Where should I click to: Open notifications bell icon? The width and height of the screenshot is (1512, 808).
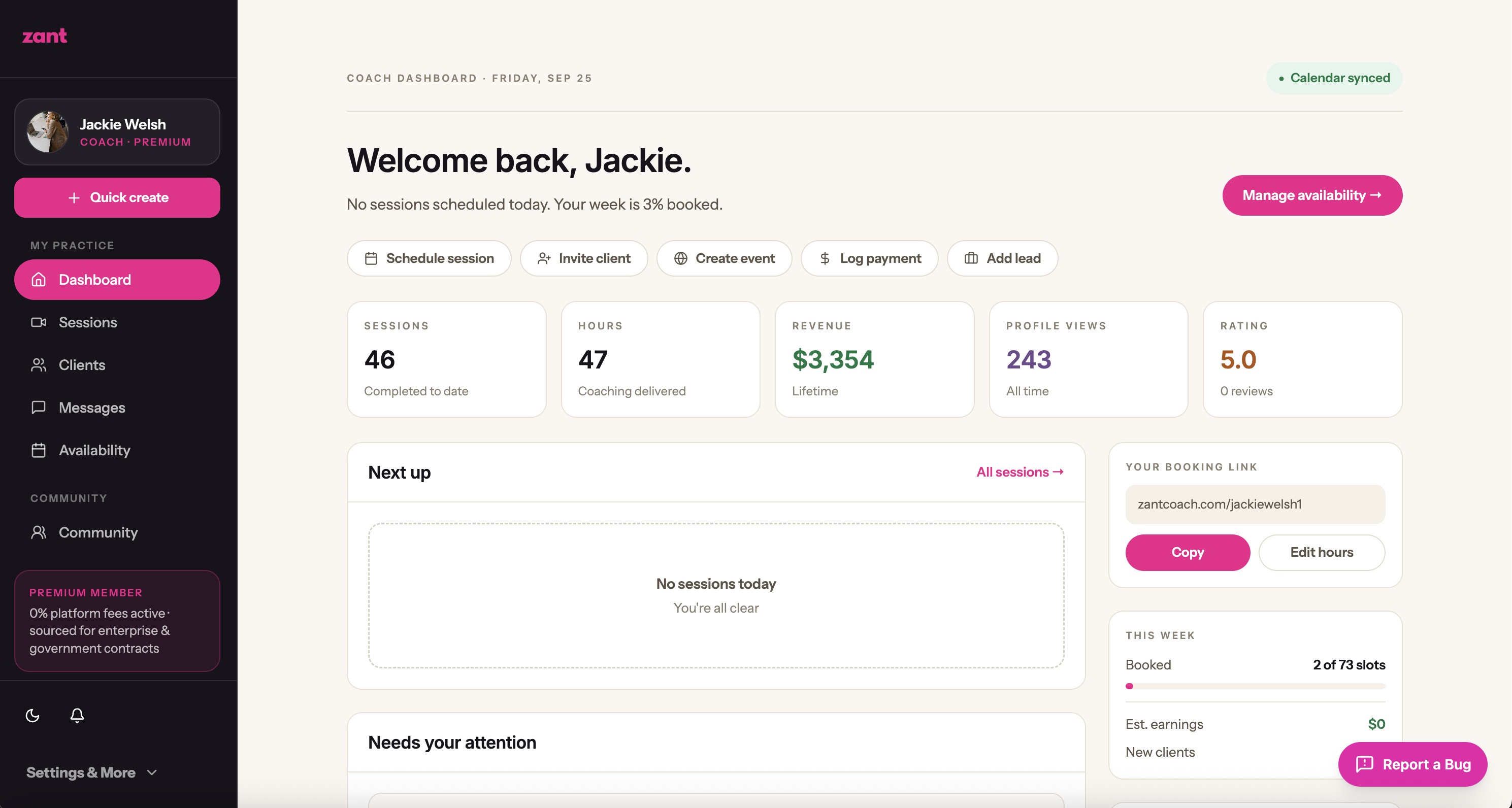click(x=77, y=715)
